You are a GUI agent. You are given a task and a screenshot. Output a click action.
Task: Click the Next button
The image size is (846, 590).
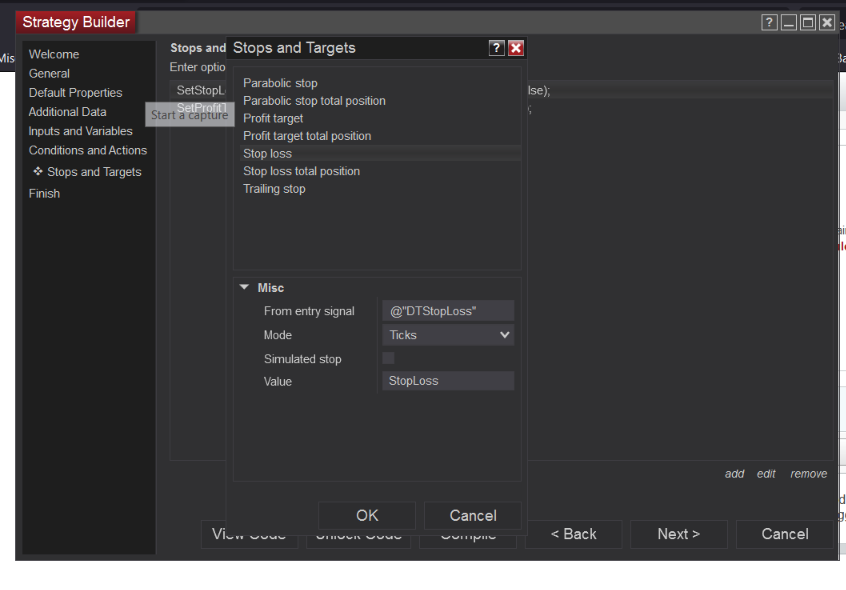(x=679, y=534)
